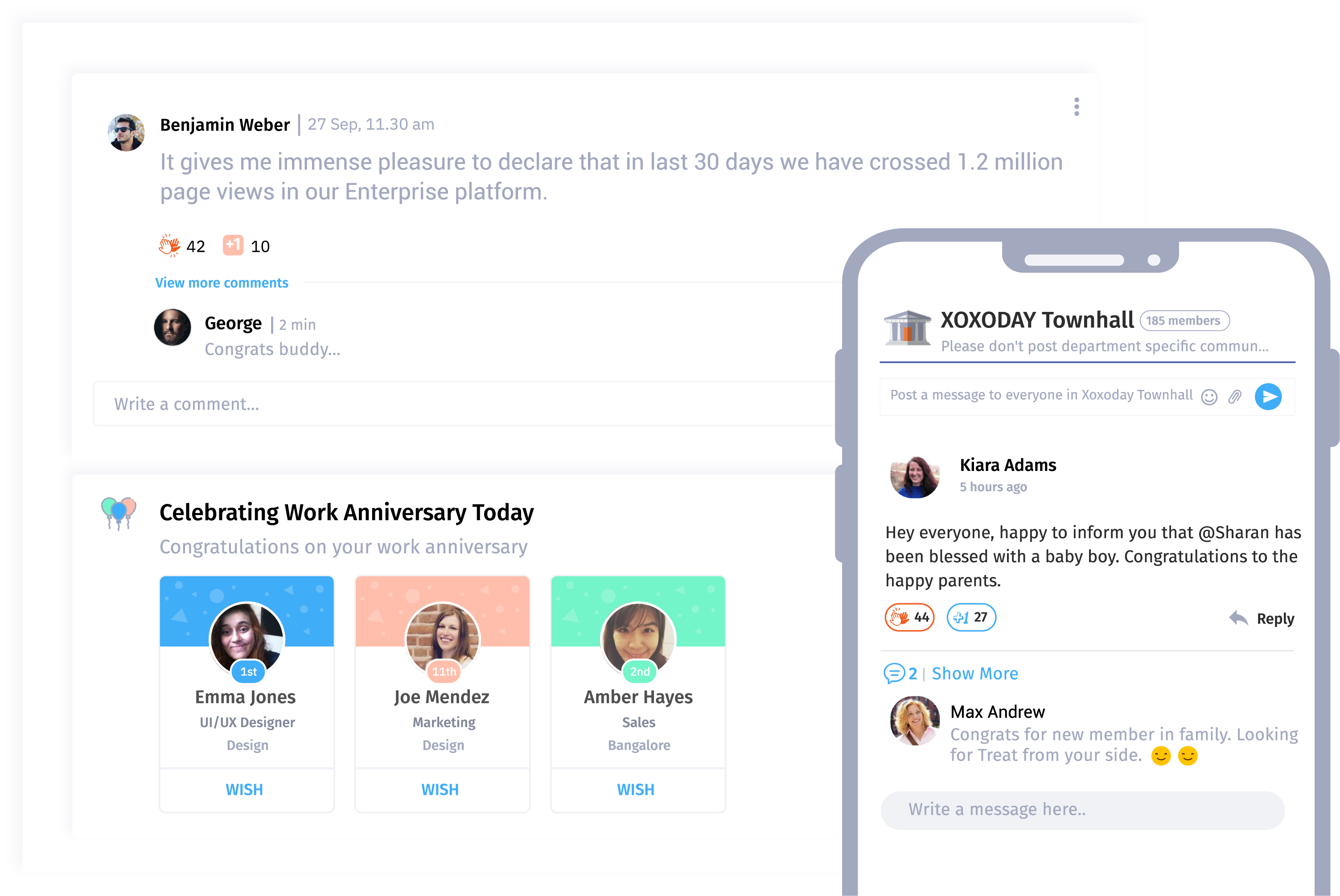Toggle the clap reaction with 44 count

tap(909, 617)
